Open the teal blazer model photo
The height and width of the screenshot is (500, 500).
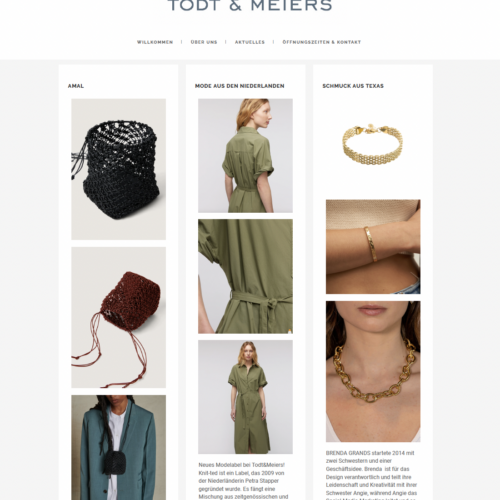point(118,447)
